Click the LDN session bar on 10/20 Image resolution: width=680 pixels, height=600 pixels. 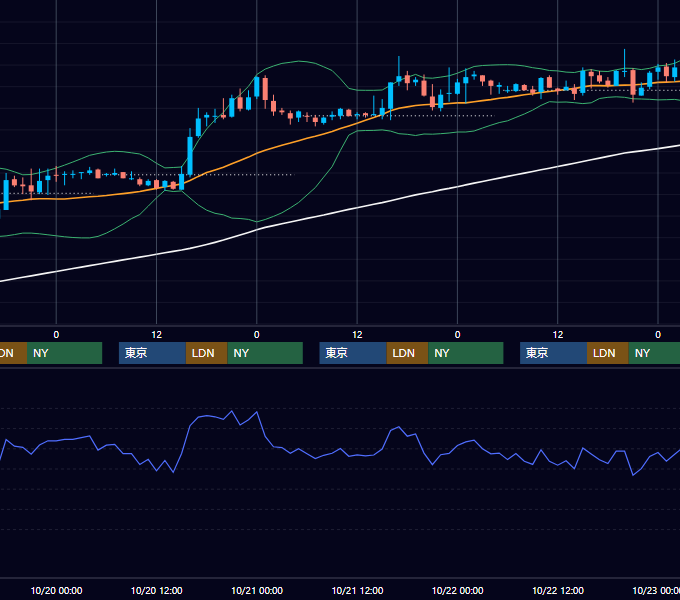pyautogui.click(x=206, y=353)
